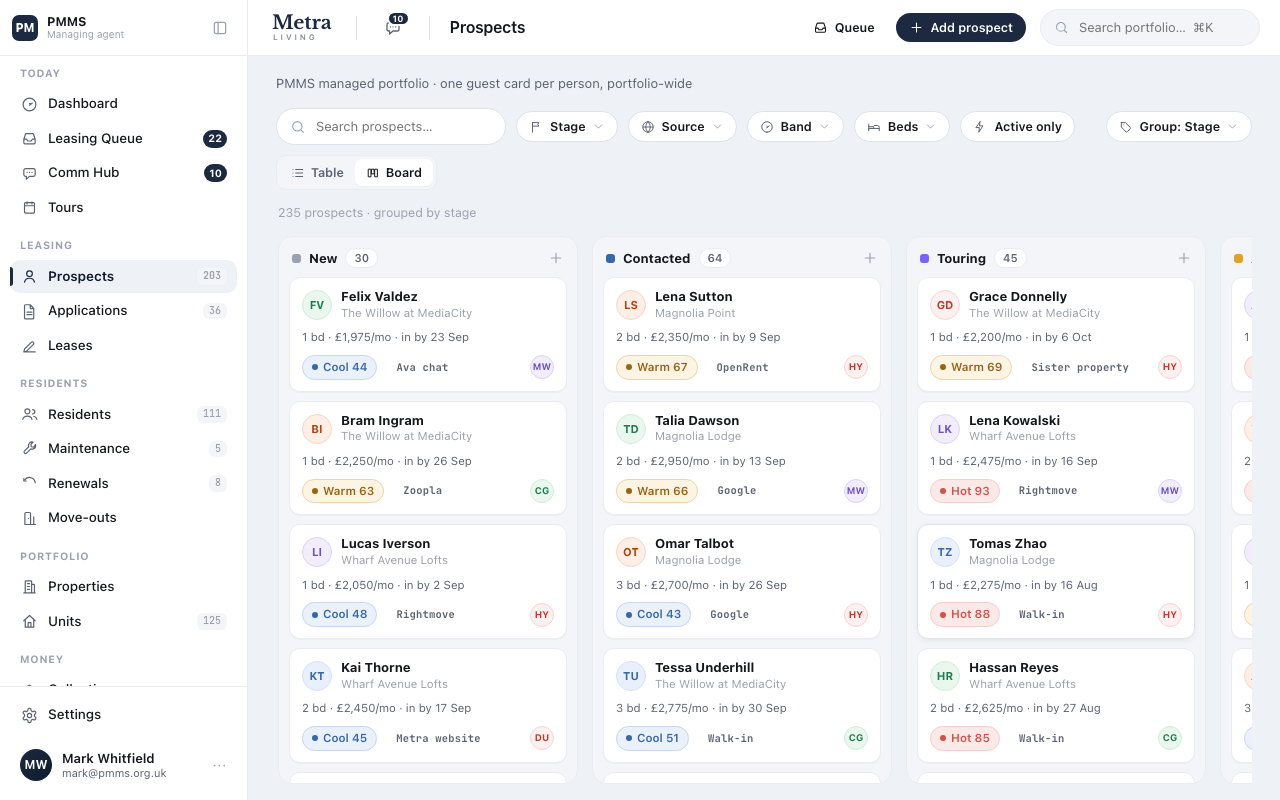
Task: Click Felix Valdez's MW assignee avatar
Action: pos(542,367)
